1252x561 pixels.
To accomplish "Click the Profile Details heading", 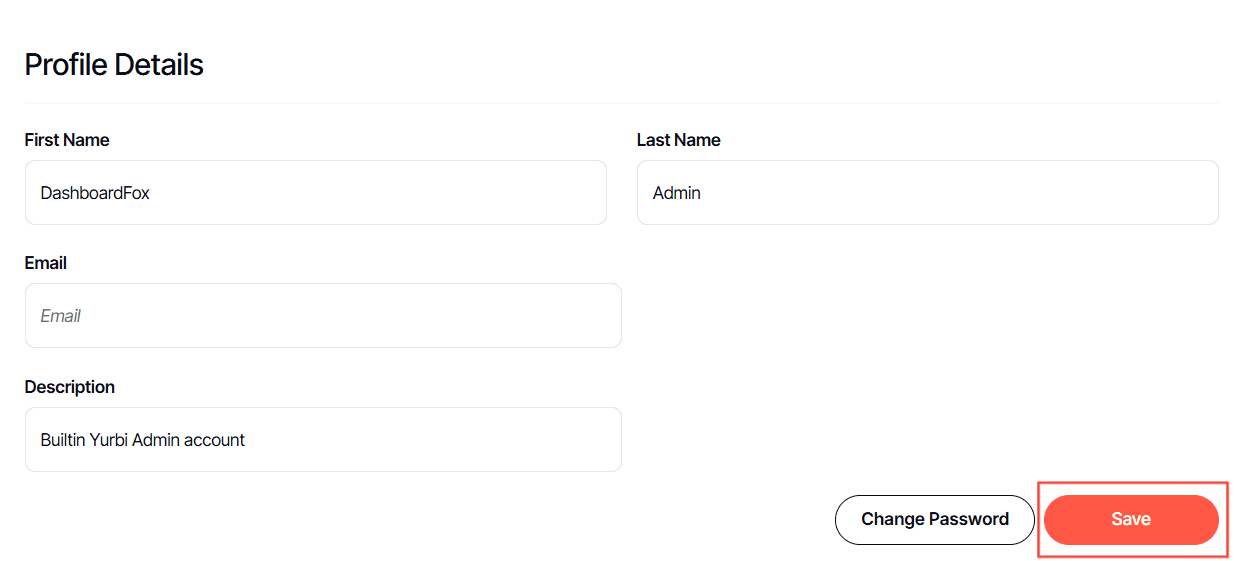I will tap(114, 65).
